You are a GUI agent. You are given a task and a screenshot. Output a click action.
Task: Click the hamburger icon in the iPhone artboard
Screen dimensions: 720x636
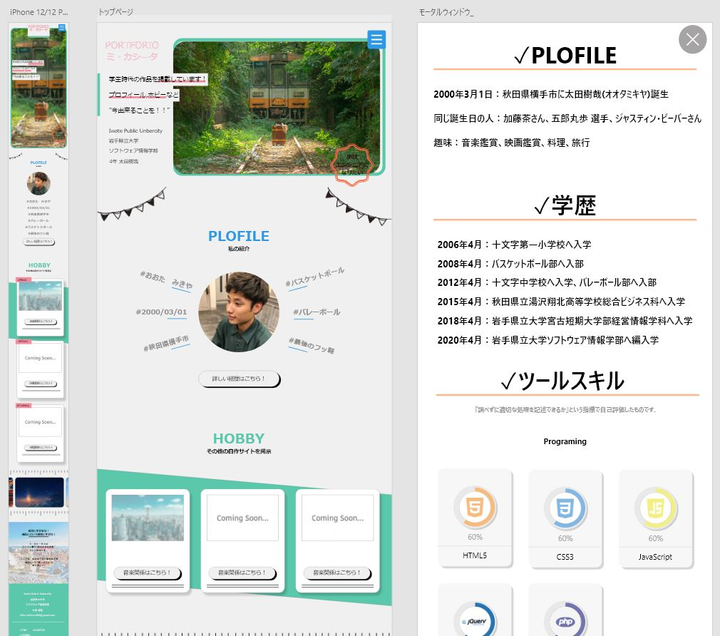[62, 28]
